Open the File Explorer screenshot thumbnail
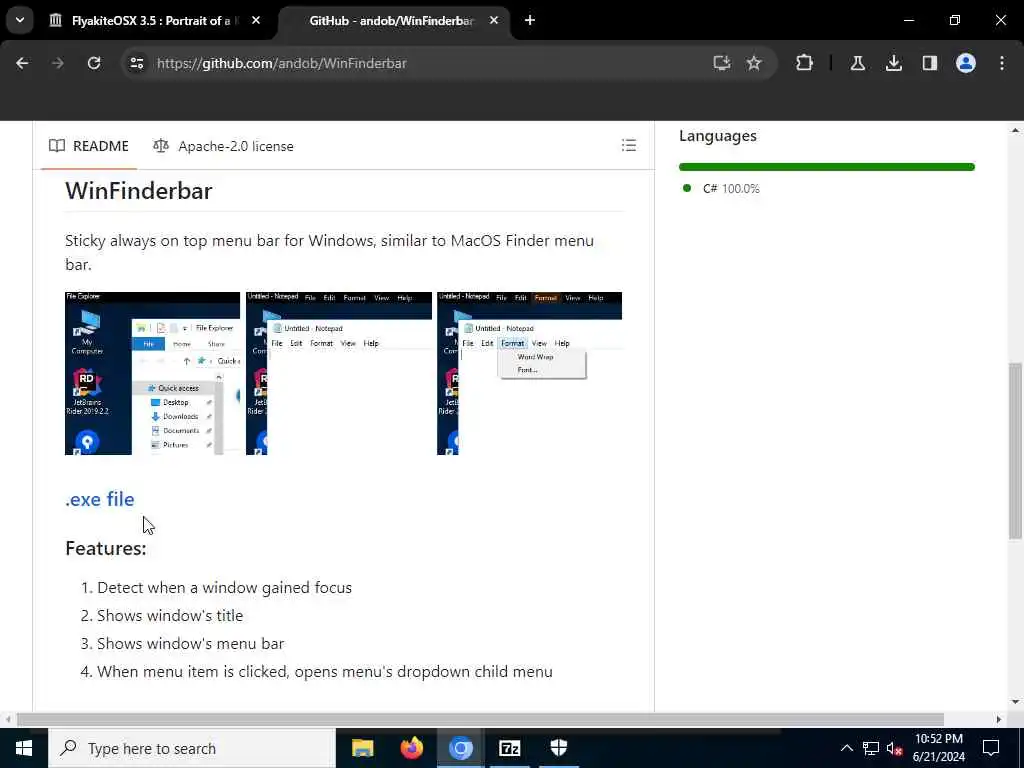Viewport: 1024px width, 768px height. pos(153,374)
